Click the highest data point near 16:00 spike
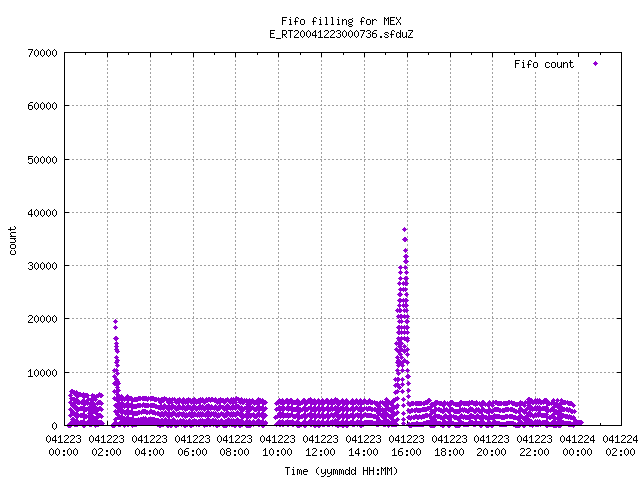The image size is (640, 480). (404, 229)
